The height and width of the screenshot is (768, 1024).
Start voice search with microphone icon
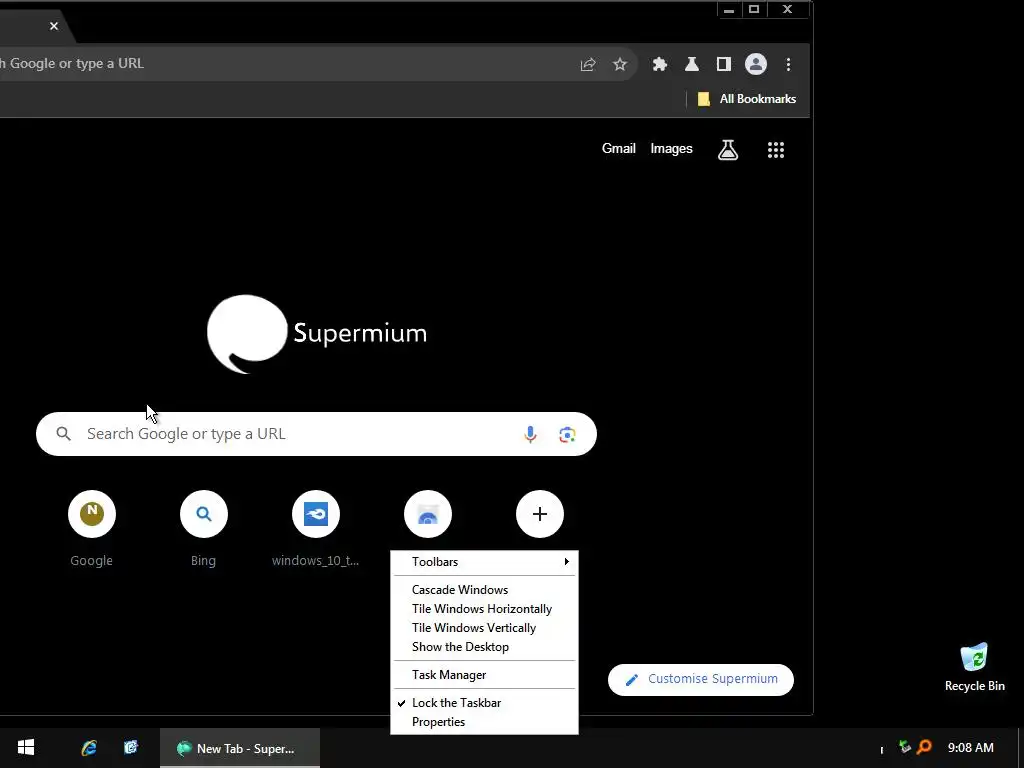[530, 434]
